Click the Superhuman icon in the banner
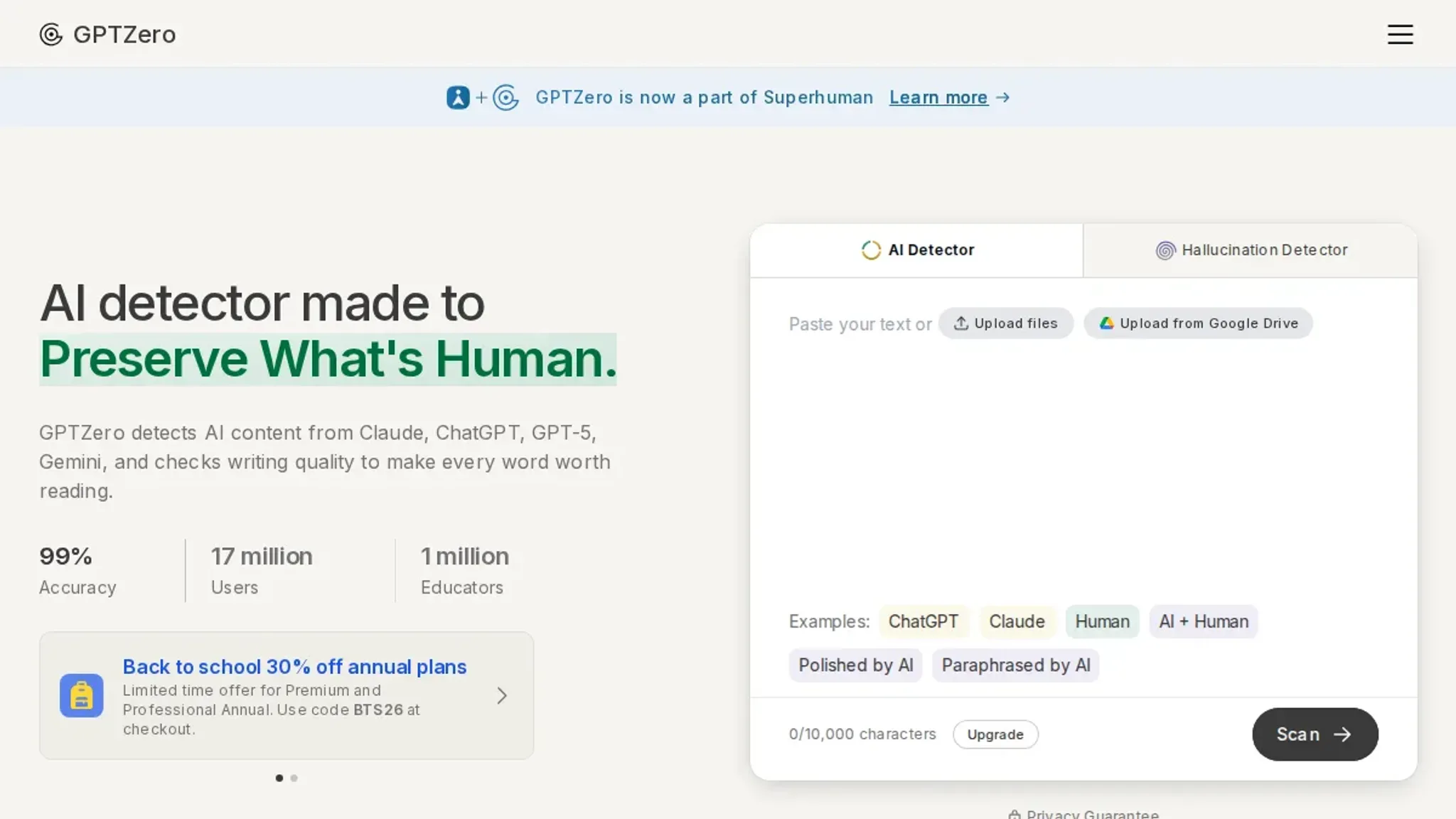 tap(458, 97)
